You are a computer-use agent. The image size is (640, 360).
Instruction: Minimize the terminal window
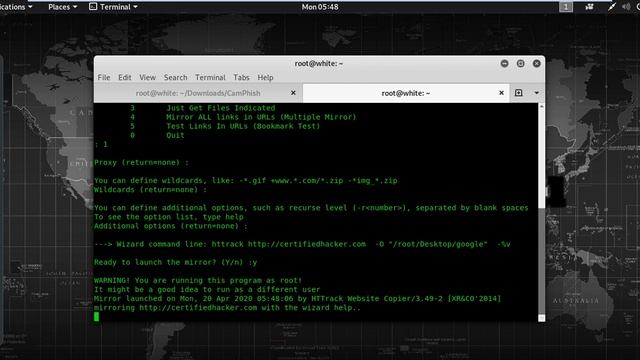504,64
